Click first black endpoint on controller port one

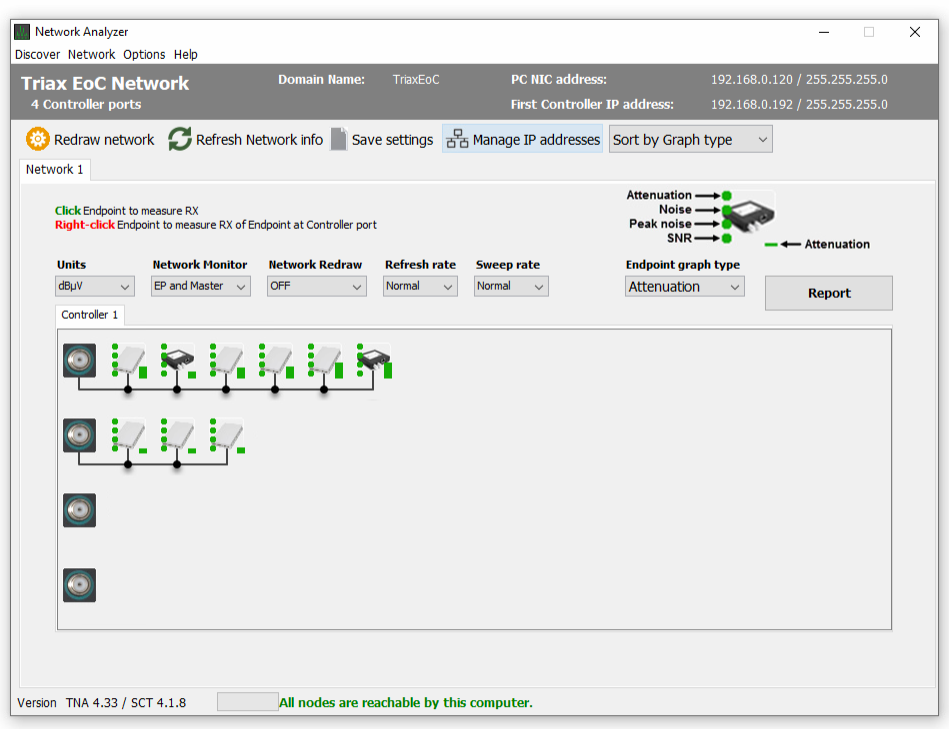tap(177, 359)
